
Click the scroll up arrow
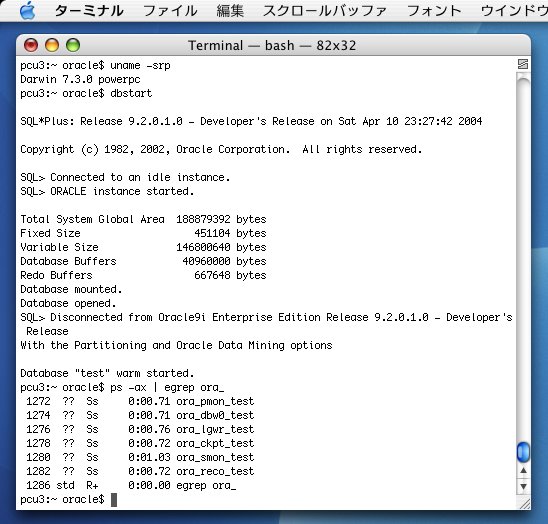click(x=523, y=471)
